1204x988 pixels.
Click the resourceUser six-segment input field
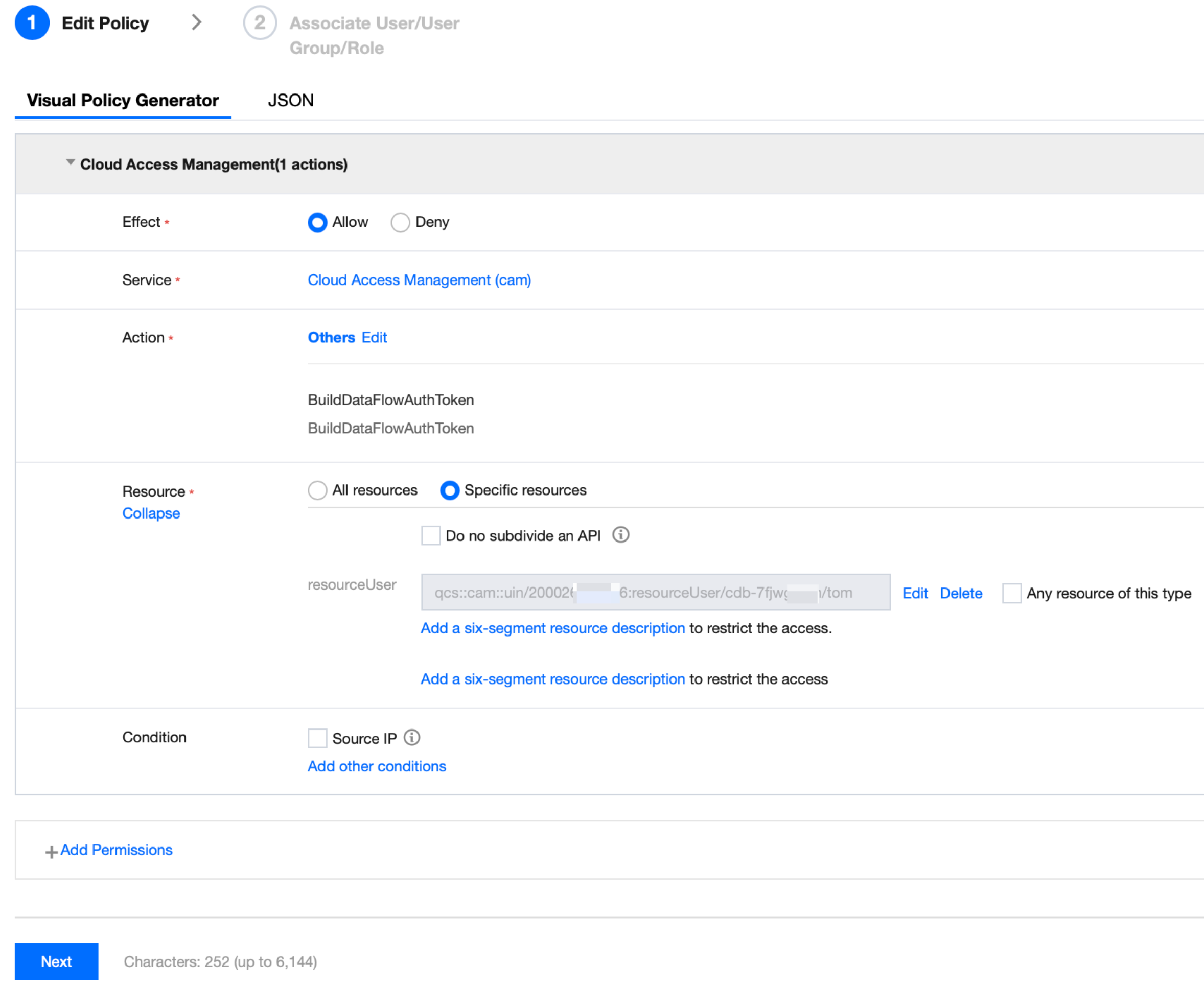pos(655,593)
